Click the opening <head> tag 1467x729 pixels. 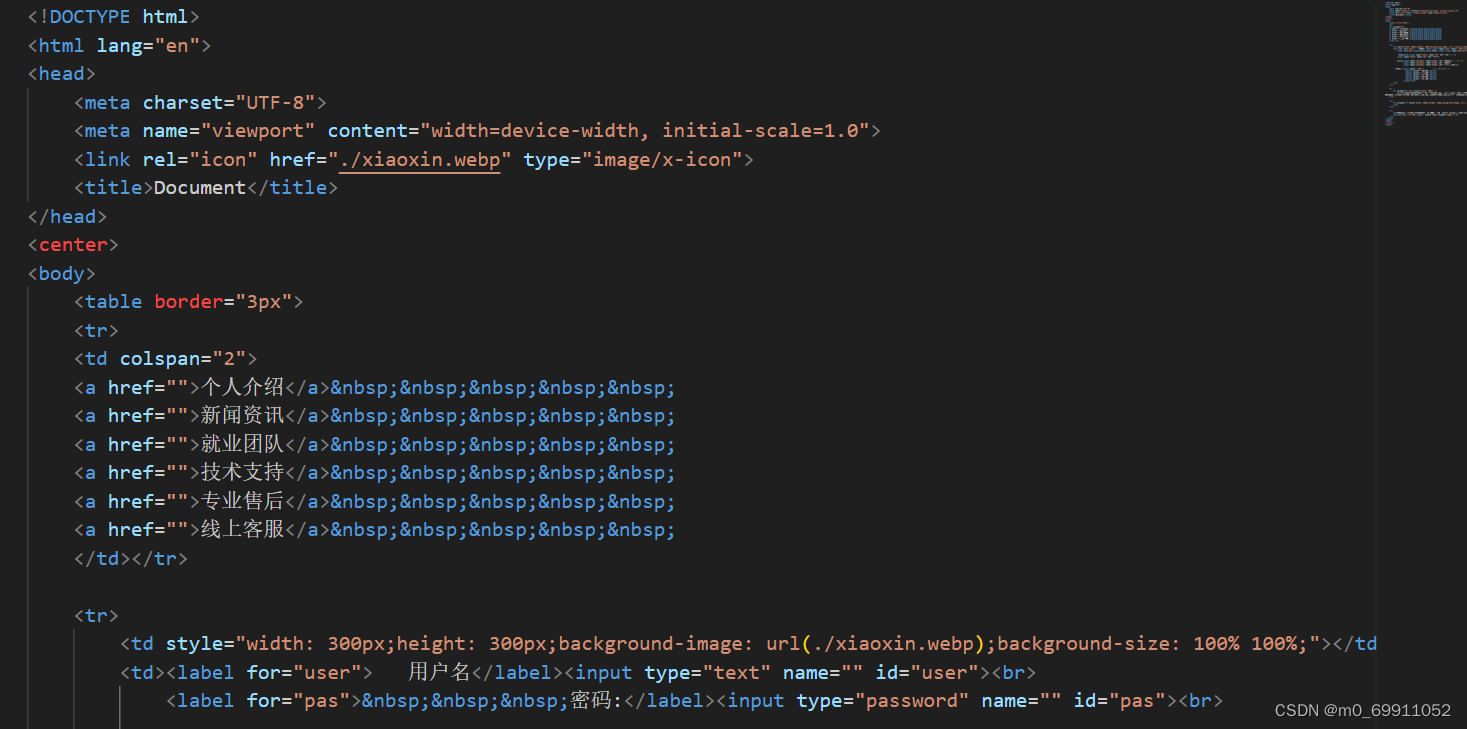tap(62, 74)
